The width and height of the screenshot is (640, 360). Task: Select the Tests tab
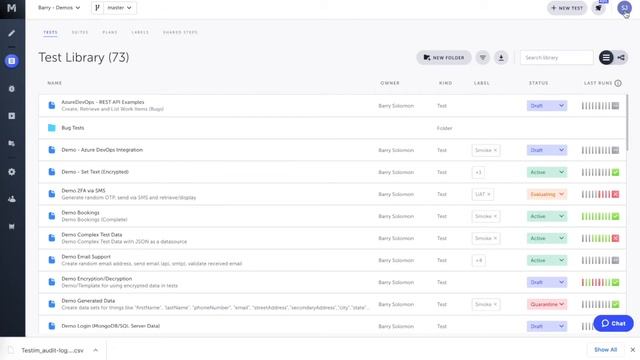(x=51, y=32)
